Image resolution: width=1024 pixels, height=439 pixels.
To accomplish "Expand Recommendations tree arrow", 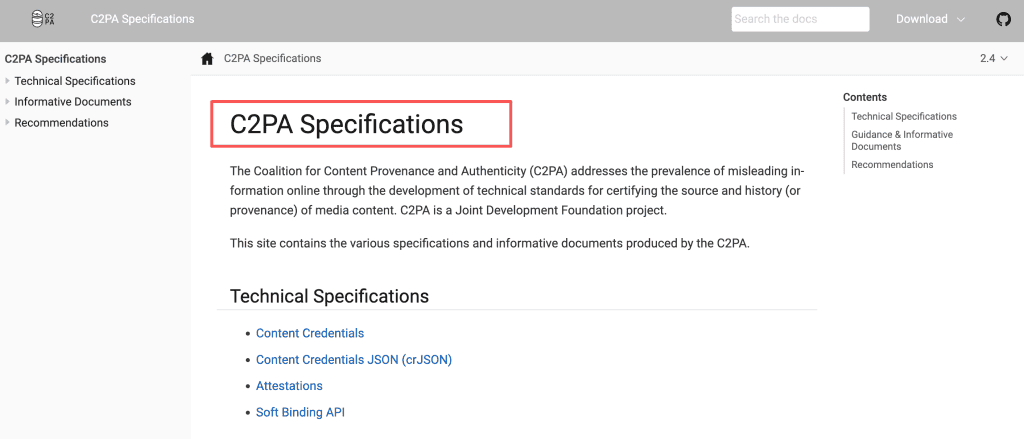I will [7, 123].
